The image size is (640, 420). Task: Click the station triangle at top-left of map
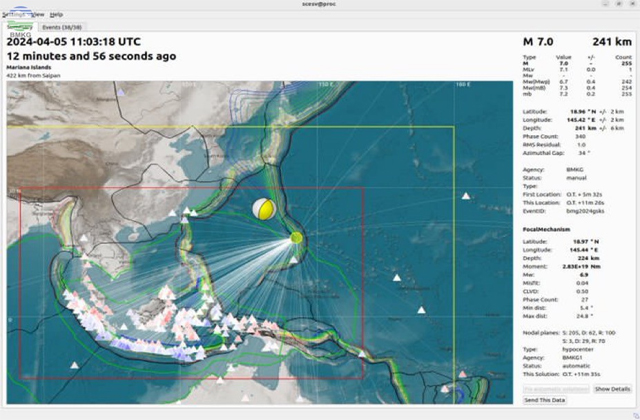click(121, 91)
